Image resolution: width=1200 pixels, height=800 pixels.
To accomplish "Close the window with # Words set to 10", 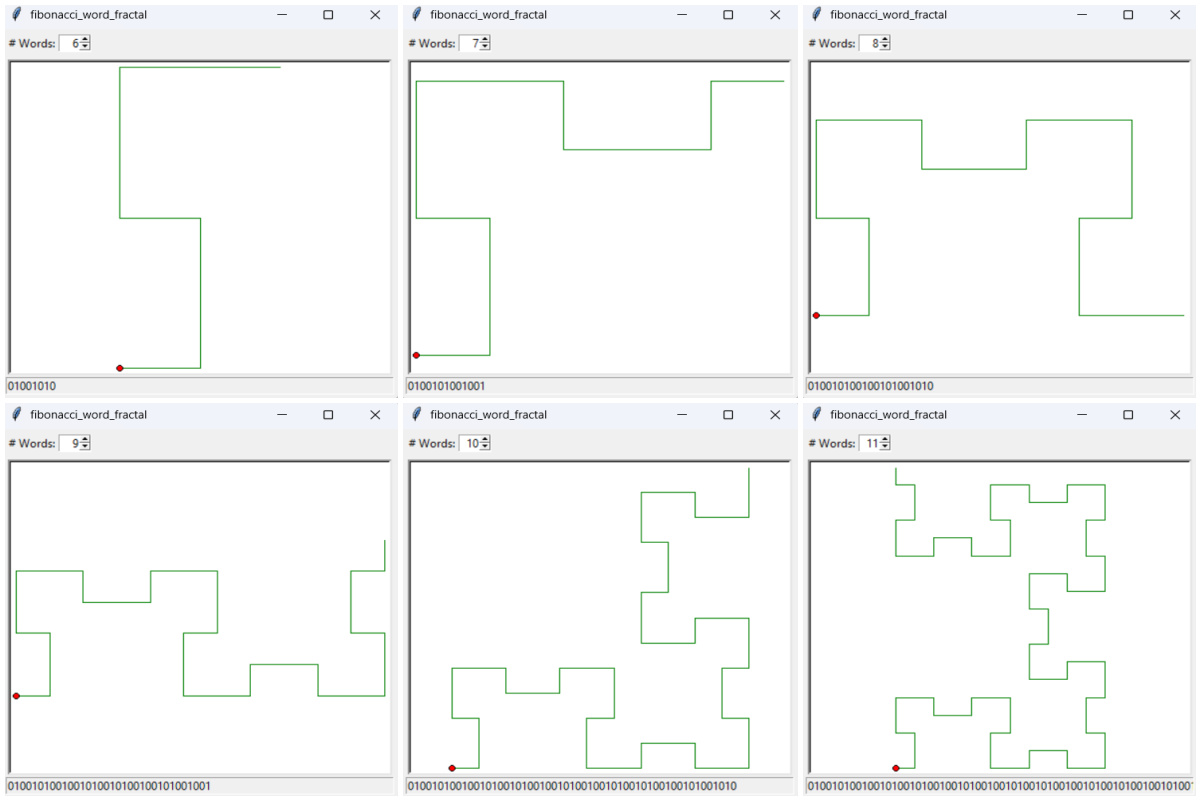I will 775,415.
